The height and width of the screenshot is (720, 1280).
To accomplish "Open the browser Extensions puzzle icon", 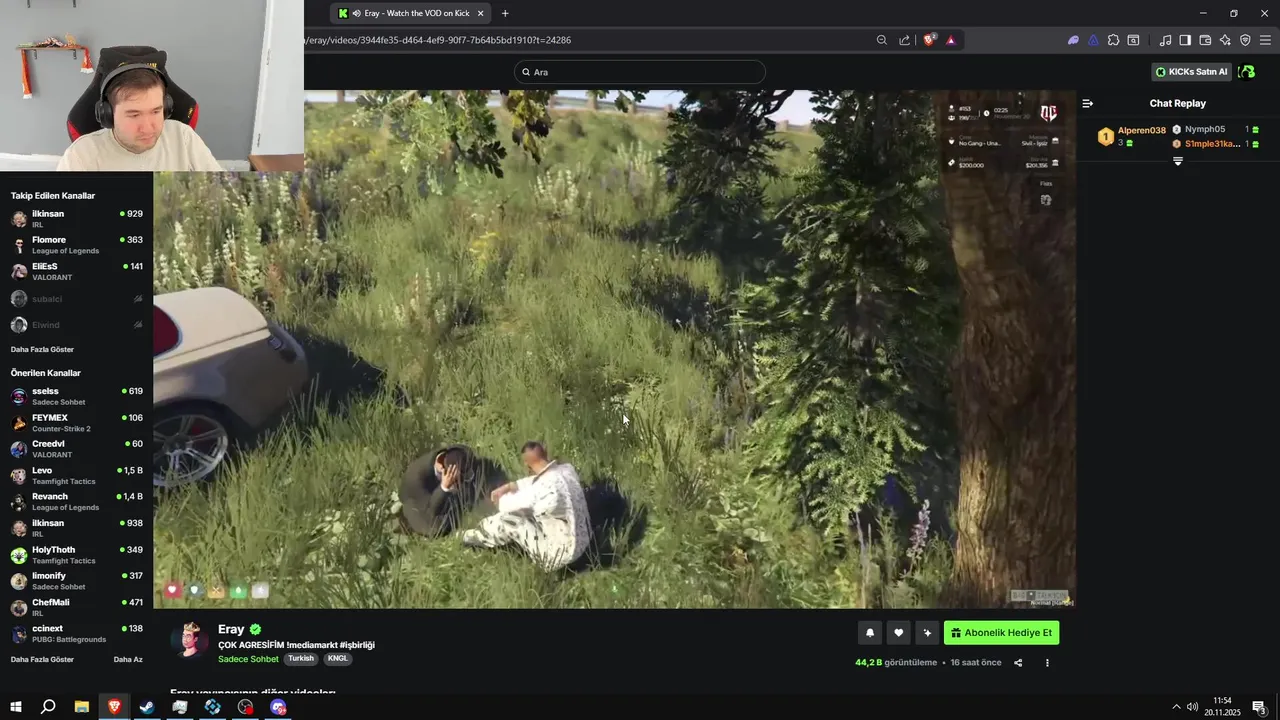I will click(x=1113, y=40).
